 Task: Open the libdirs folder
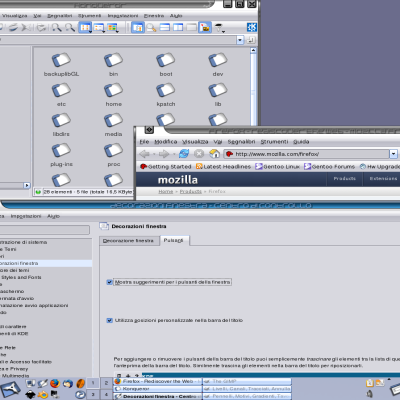coord(61,125)
